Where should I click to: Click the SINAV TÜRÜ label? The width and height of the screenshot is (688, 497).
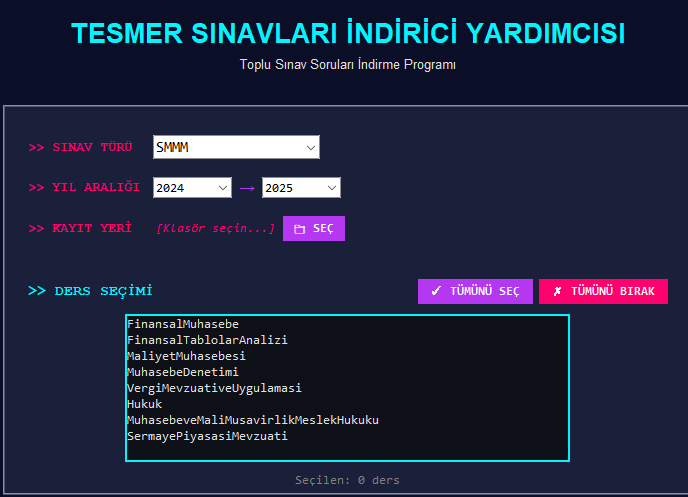click(x=80, y=147)
